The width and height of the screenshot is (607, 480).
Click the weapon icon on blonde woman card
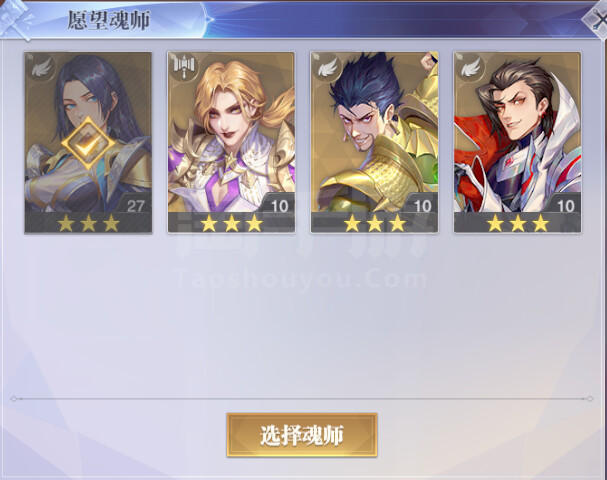183,67
